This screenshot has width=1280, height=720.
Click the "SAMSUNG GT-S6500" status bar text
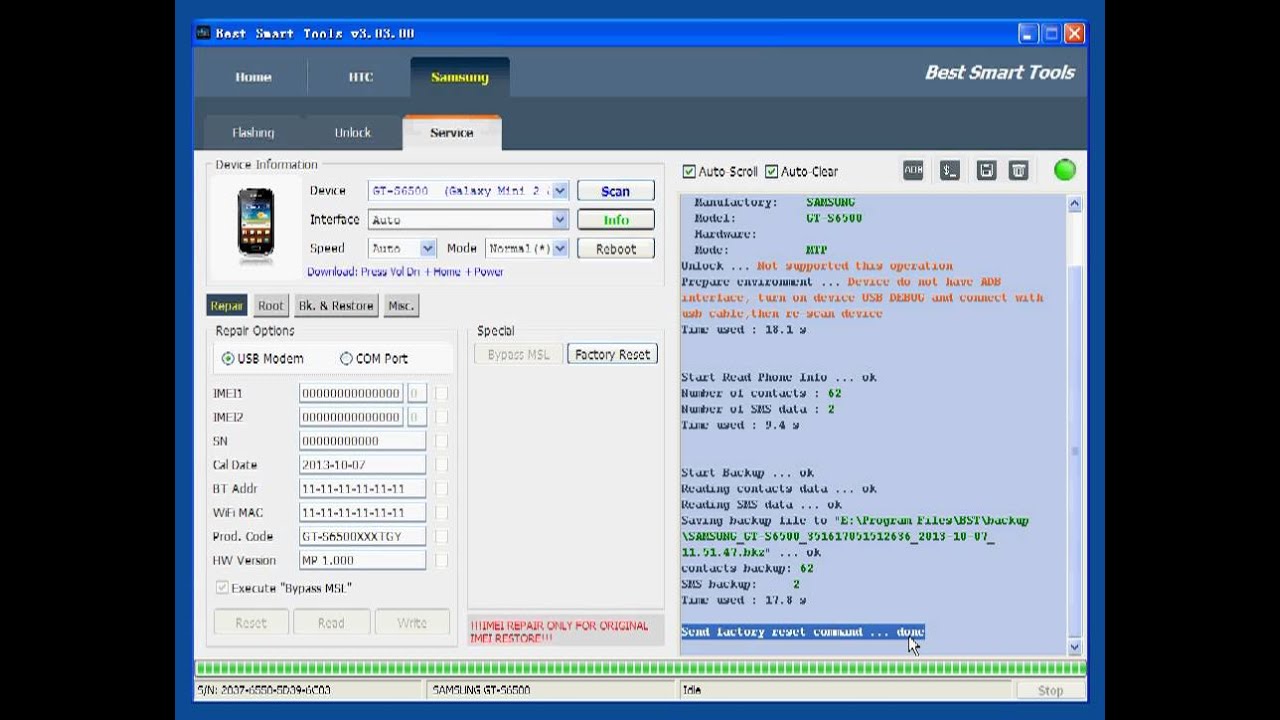(481, 690)
